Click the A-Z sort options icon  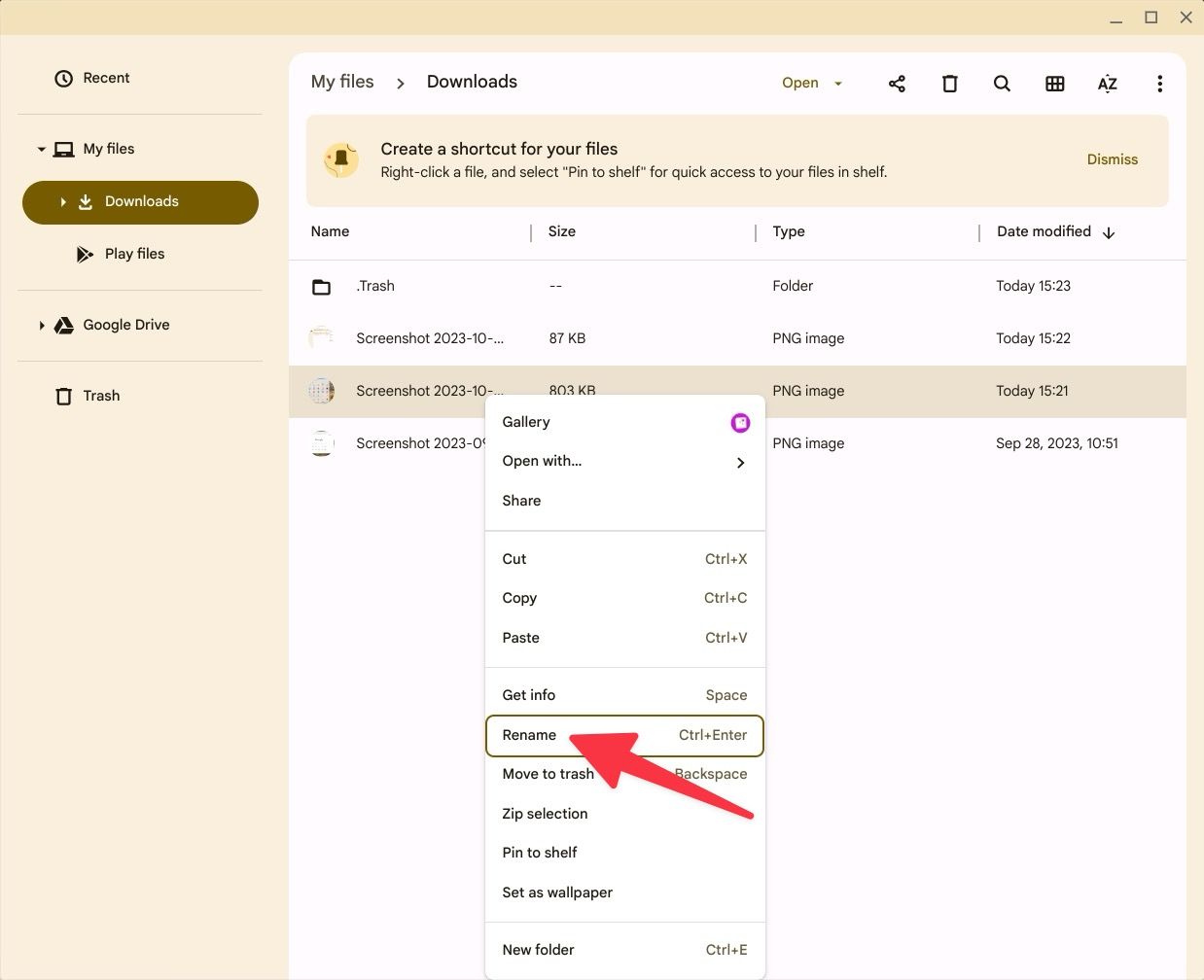pyautogui.click(x=1107, y=84)
